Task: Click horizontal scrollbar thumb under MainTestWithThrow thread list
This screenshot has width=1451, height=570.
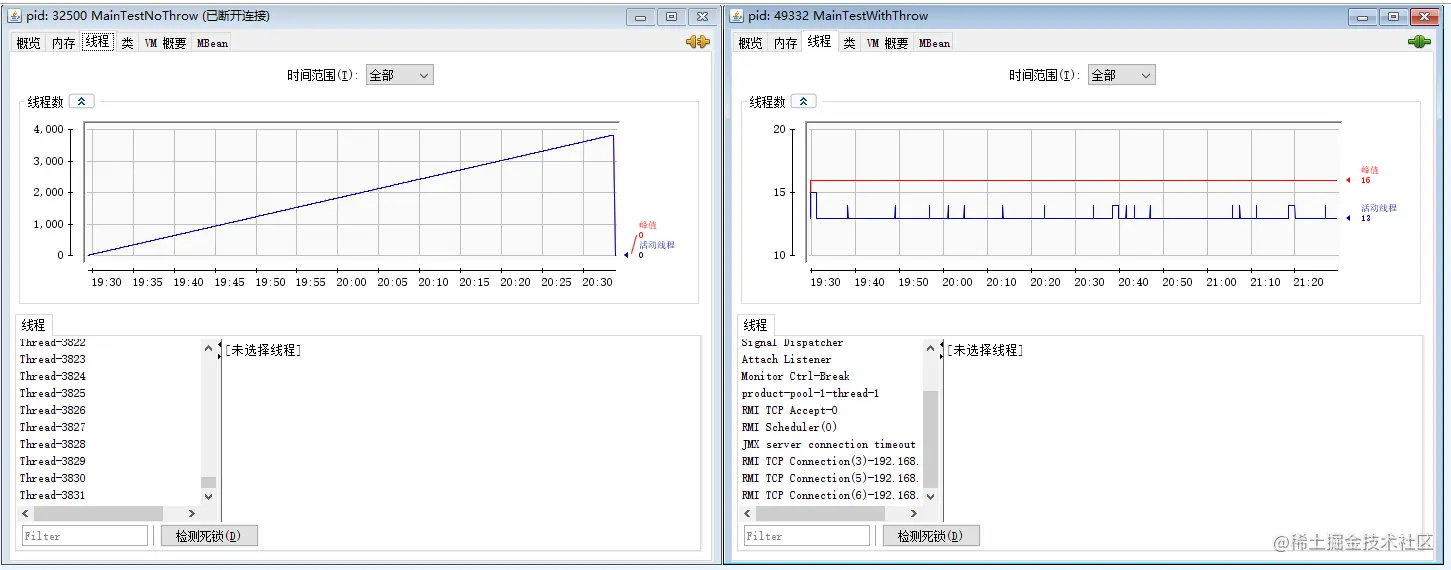Action: pyautogui.click(x=820, y=513)
